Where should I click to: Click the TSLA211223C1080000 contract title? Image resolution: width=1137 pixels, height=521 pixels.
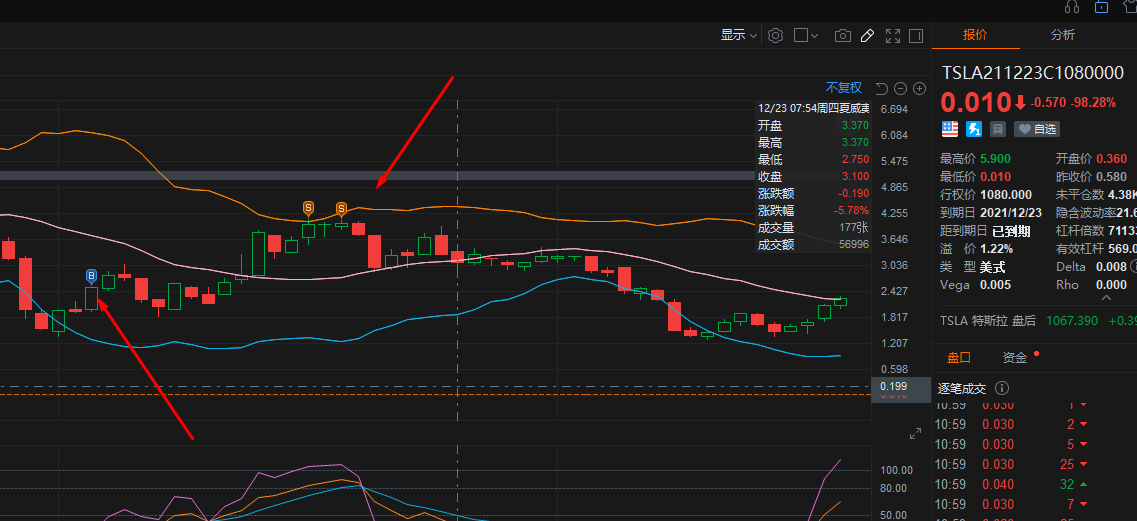(1033, 73)
